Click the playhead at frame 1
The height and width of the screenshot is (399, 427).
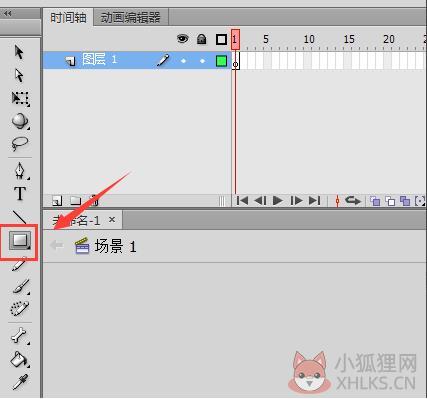click(x=235, y=39)
